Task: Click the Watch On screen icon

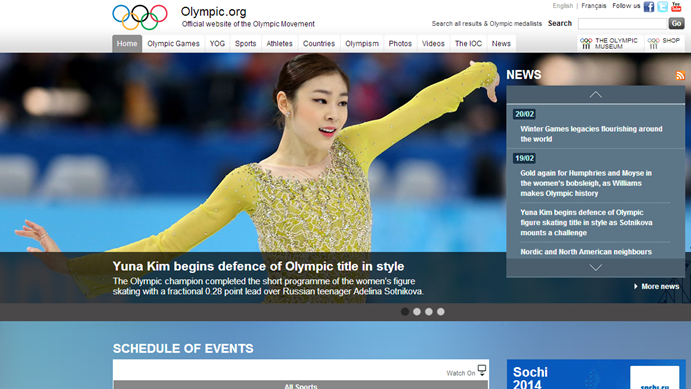Action: (482, 370)
